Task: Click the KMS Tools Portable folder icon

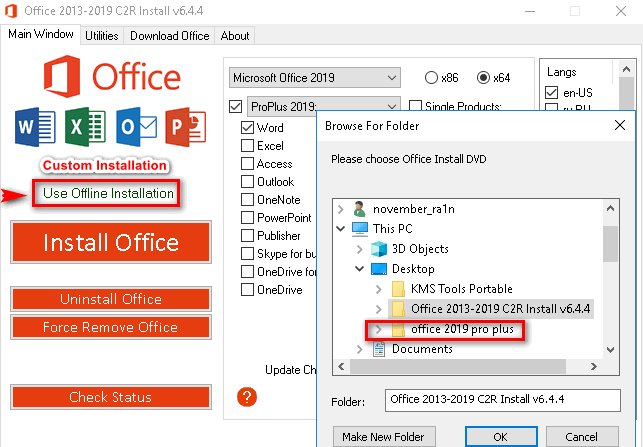Action: (x=398, y=289)
